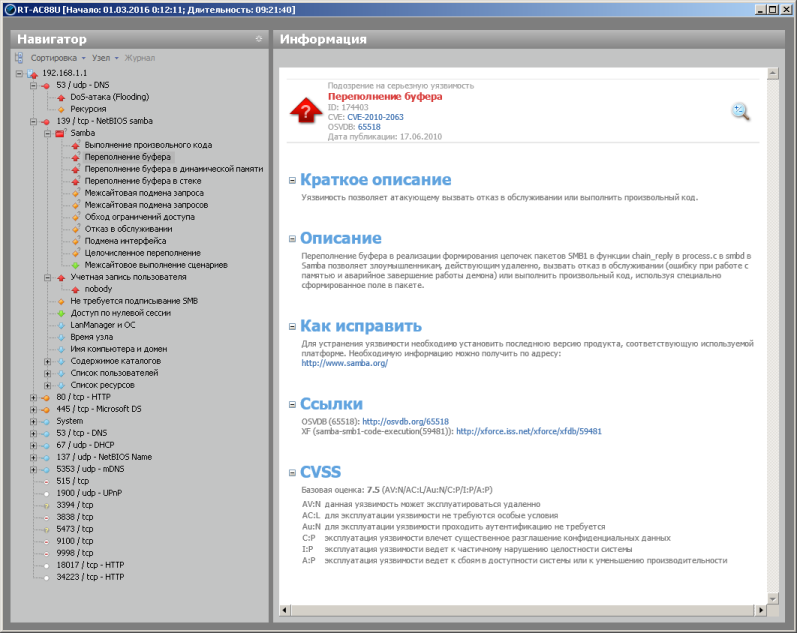797x633 pixels.
Task: Open the Сортировка dropdown menu
Action: click(x=58, y=58)
